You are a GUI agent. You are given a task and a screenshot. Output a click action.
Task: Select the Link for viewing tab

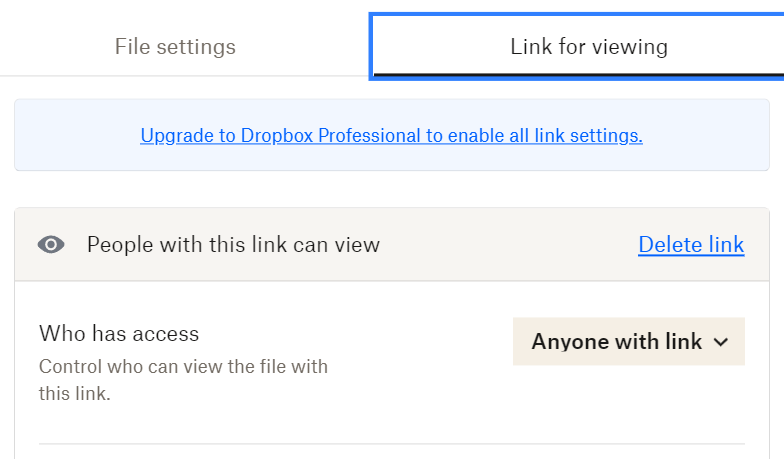point(588,46)
